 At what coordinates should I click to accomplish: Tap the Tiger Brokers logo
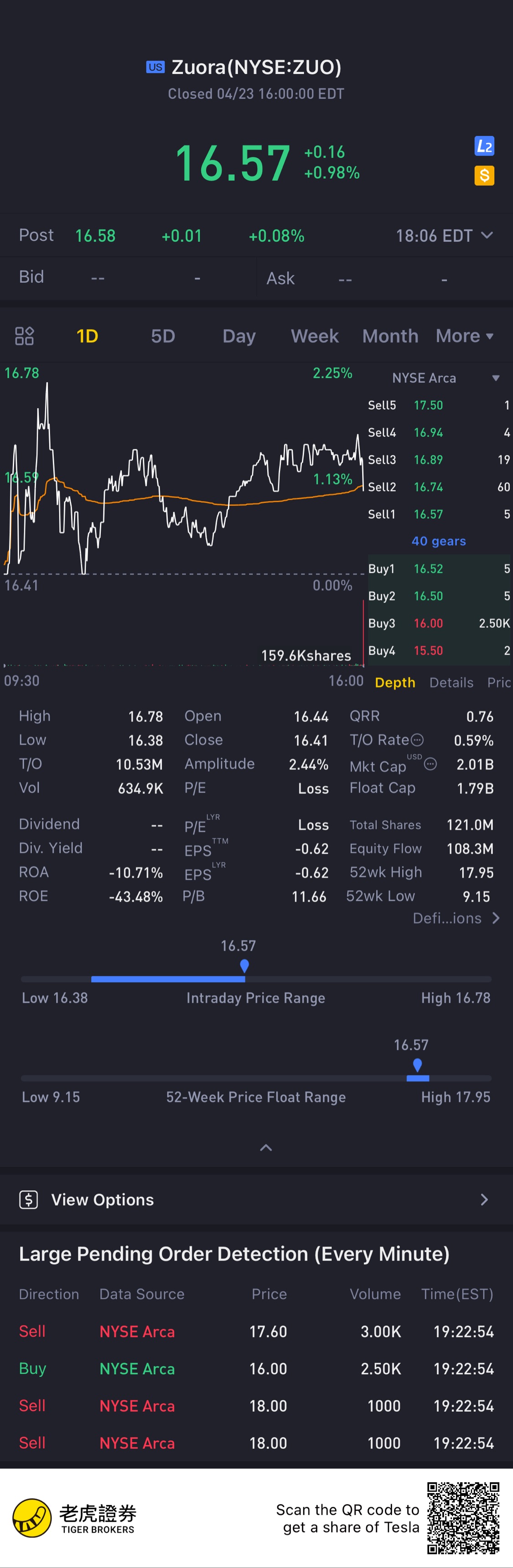tap(75, 1518)
